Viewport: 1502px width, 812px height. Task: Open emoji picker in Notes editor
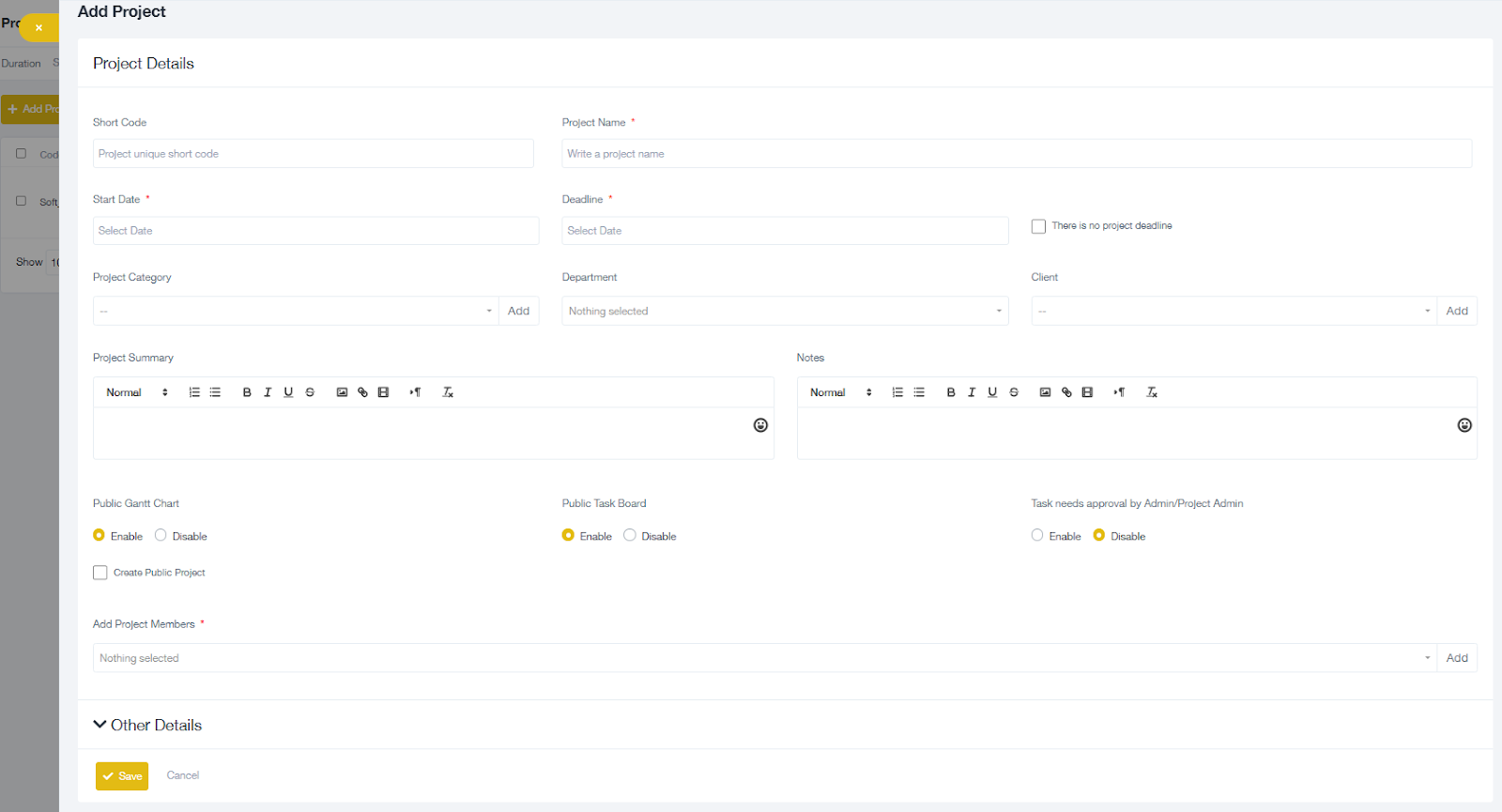tap(1464, 425)
